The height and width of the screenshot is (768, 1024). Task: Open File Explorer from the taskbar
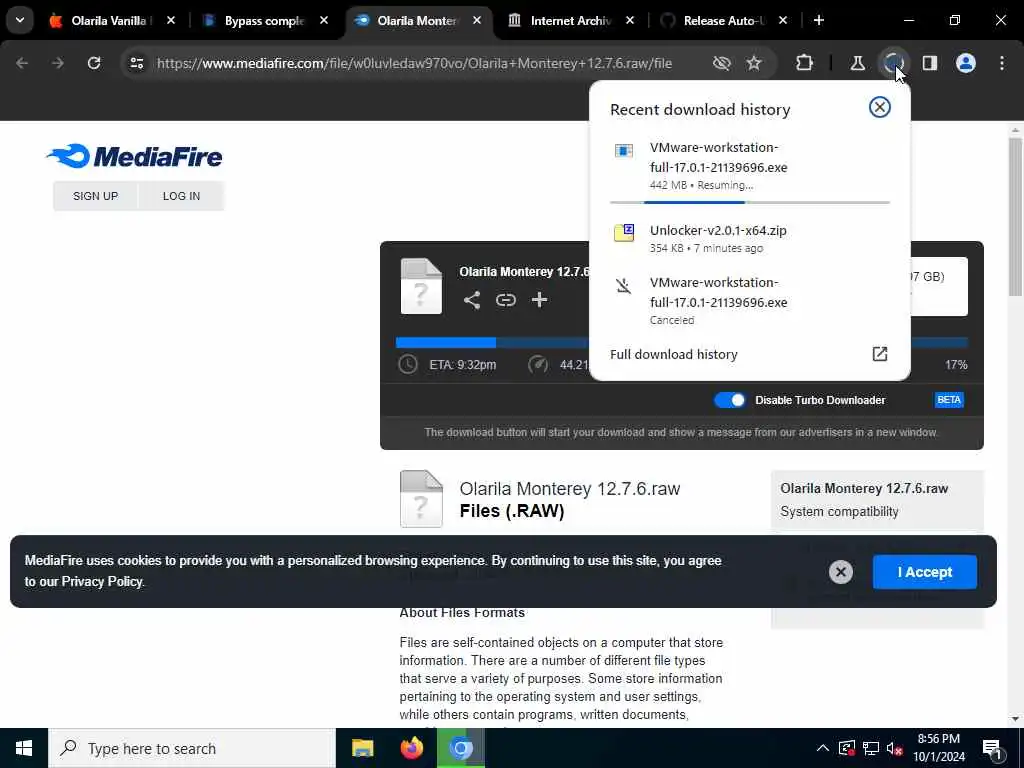pyautogui.click(x=362, y=748)
